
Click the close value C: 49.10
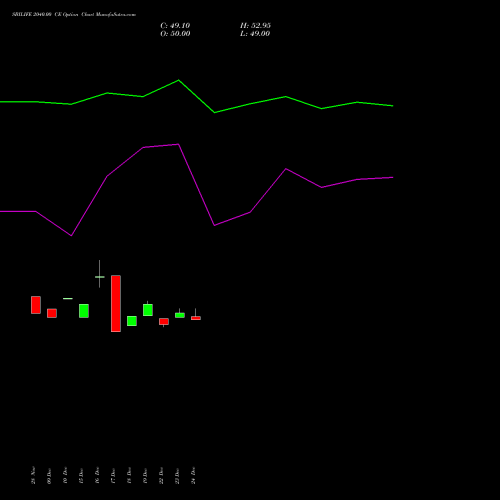click(x=175, y=26)
